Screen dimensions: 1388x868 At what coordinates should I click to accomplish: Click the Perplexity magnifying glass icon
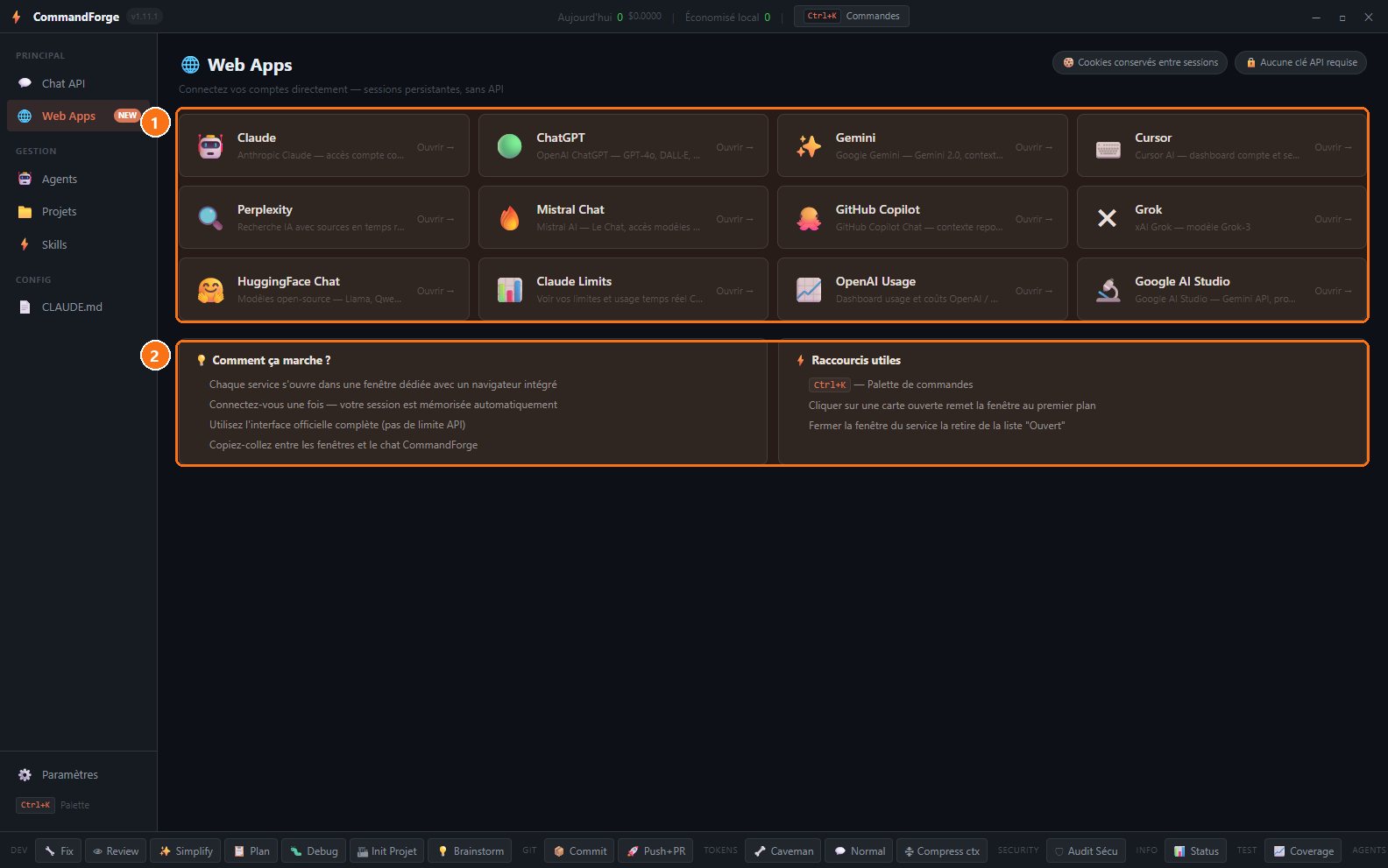tap(210, 218)
